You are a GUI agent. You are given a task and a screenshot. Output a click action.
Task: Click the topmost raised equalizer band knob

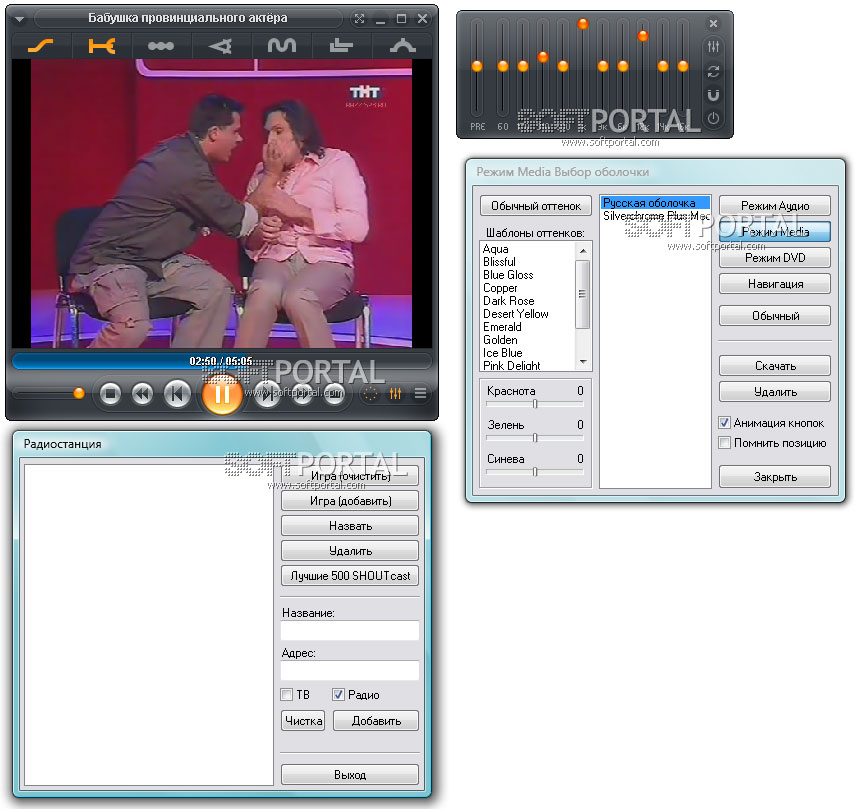tap(583, 23)
